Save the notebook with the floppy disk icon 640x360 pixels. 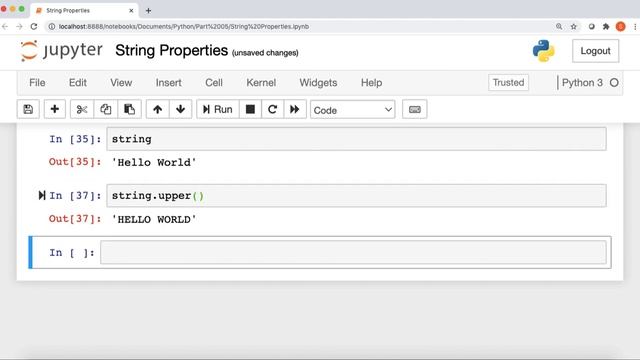[x=28, y=109]
